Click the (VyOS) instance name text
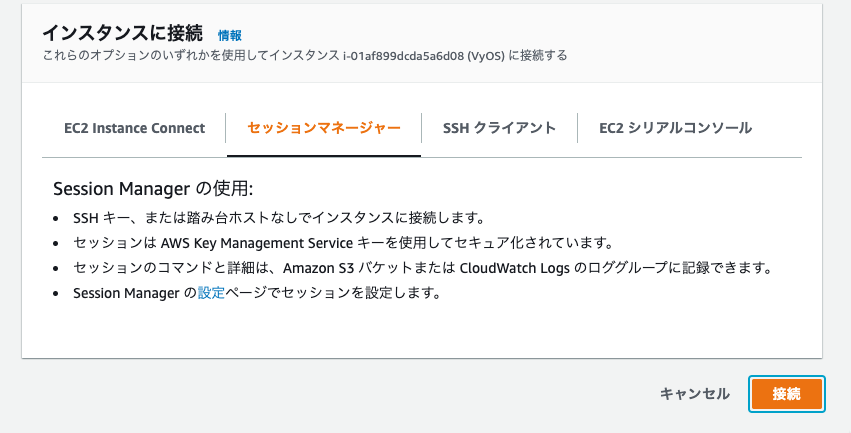Screen dimensions: 851x433 [486, 55]
